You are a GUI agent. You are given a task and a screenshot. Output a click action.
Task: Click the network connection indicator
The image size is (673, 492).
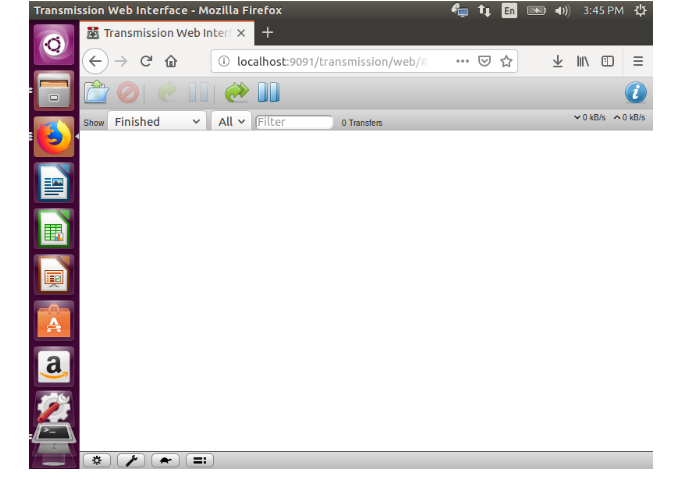click(x=484, y=10)
